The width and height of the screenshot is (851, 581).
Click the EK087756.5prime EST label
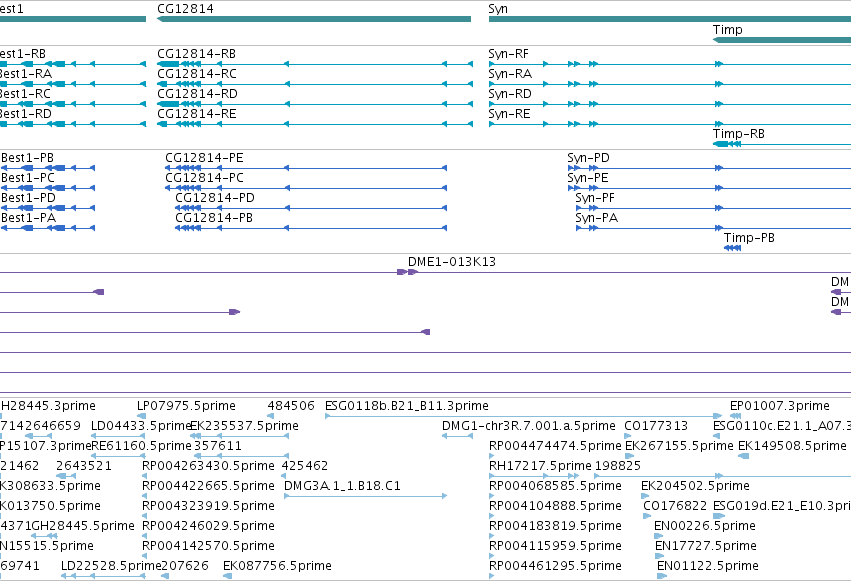pyautogui.click(x=277, y=567)
